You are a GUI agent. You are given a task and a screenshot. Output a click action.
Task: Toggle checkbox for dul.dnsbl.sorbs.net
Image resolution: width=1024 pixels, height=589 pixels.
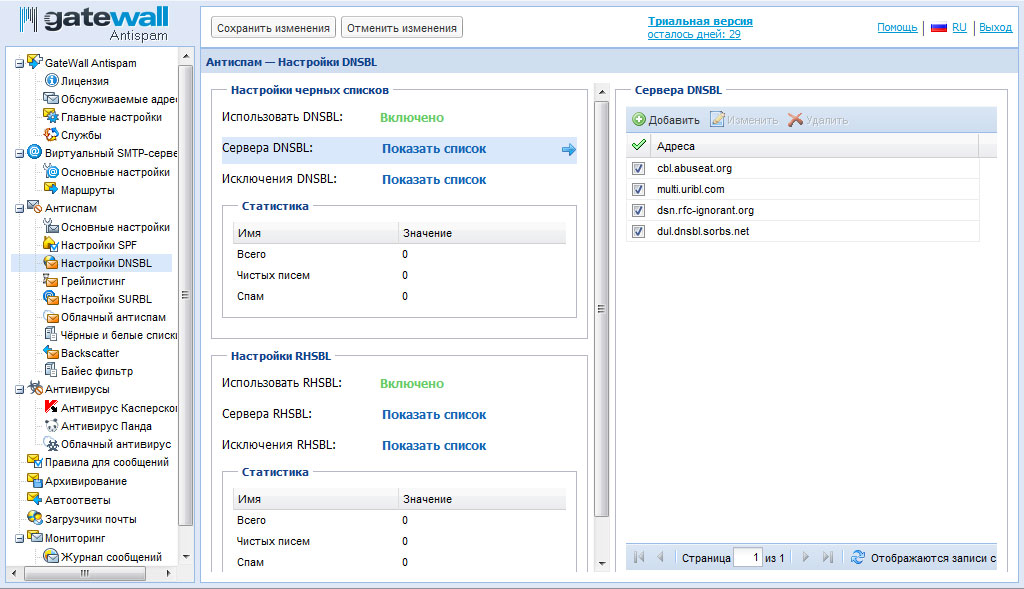639,231
